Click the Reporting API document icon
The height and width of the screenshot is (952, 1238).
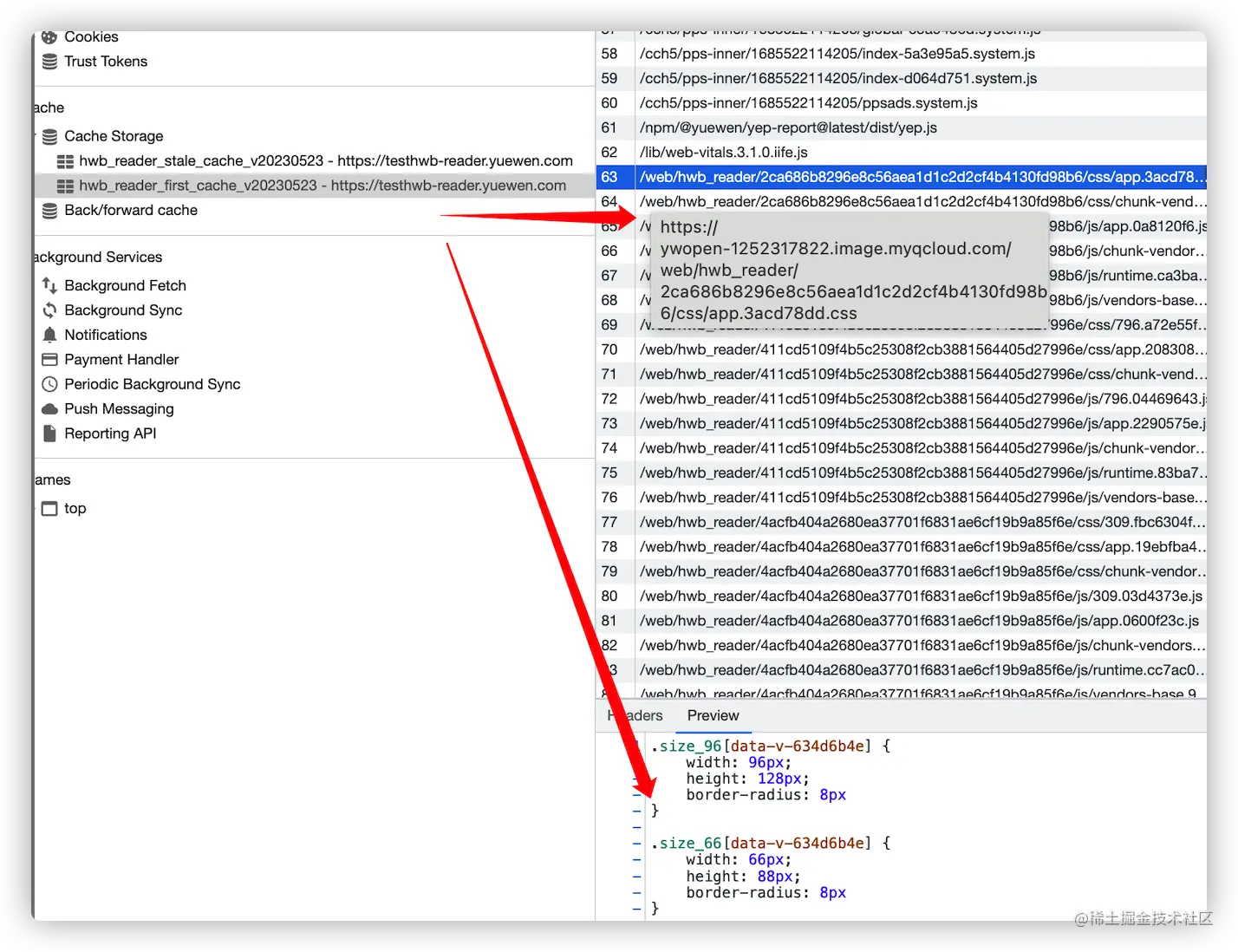[x=49, y=434]
